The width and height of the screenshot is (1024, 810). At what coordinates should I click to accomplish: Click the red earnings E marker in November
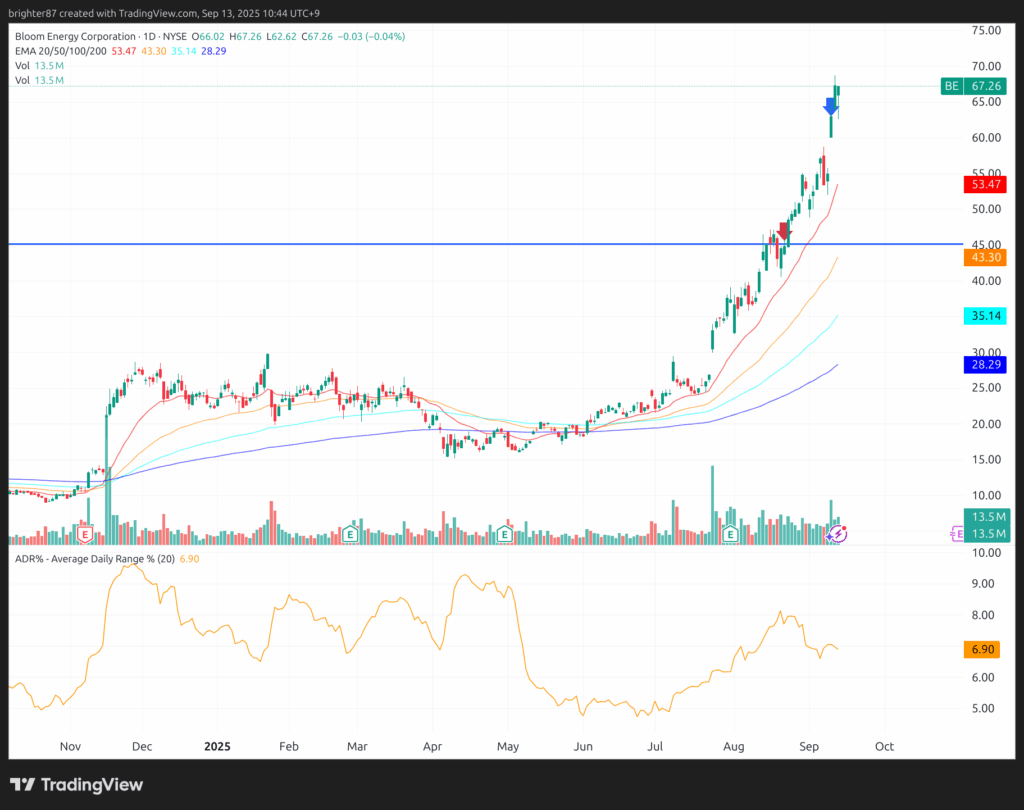click(x=84, y=535)
